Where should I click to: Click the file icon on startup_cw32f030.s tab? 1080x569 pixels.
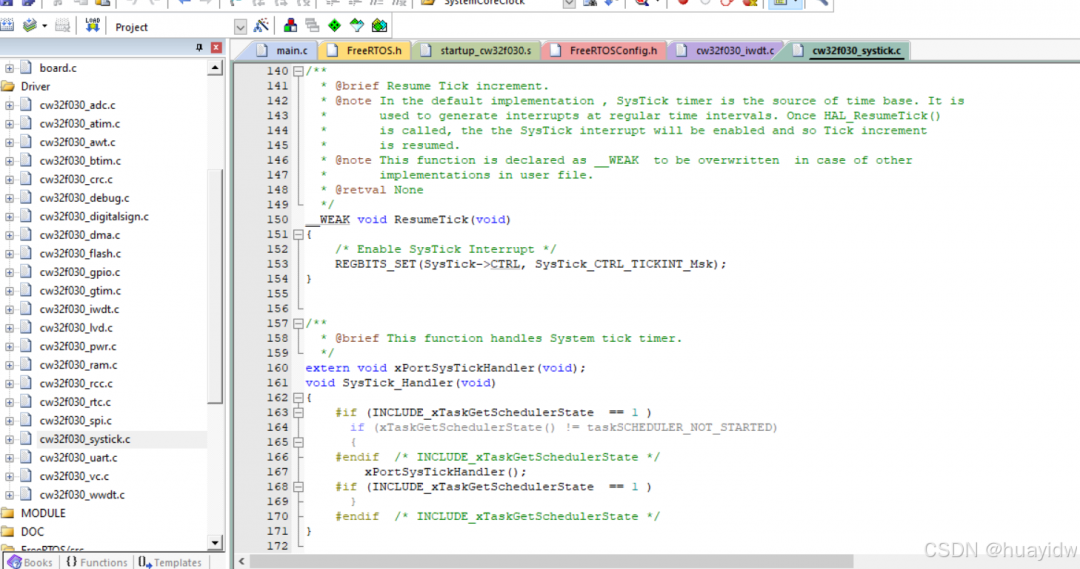pos(426,50)
